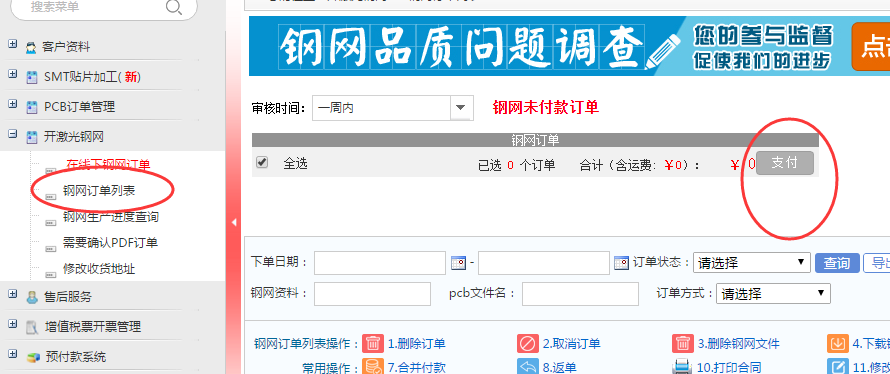Select 钢网订单列表 in the sidebar
The width and height of the screenshot is (890, 374).
(99, 191)
